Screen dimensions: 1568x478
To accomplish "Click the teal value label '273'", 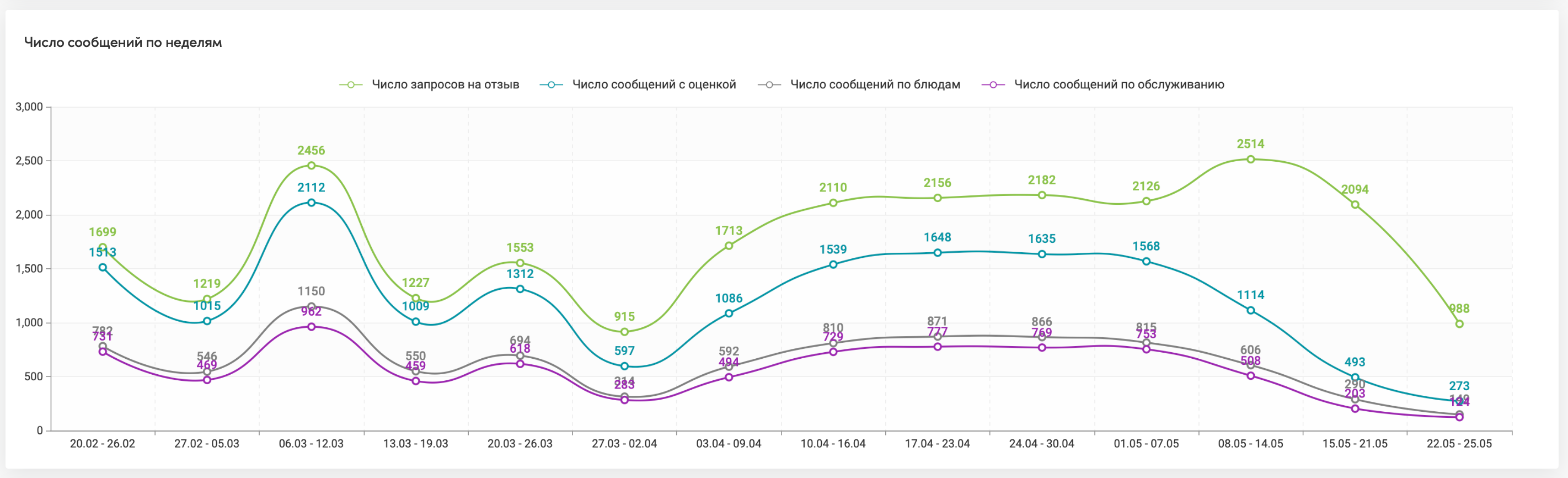I will point(1459,386).
